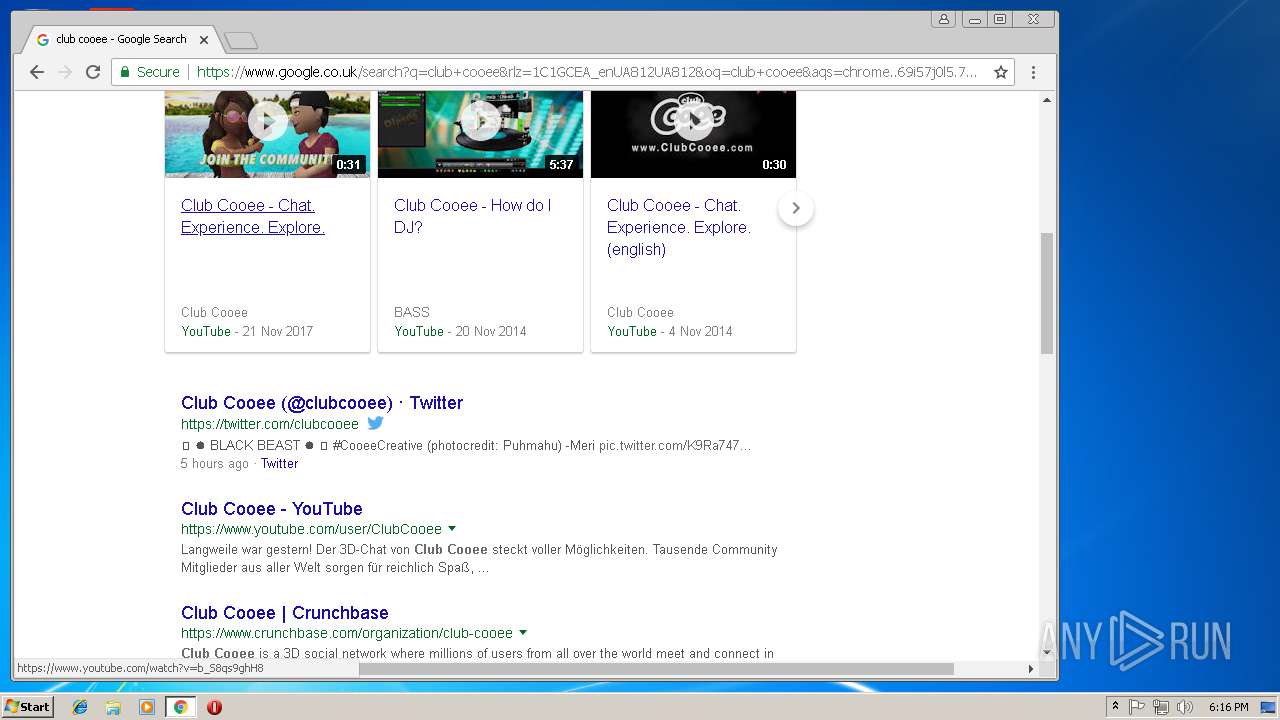Launch Internet Explorer from taskbar
This screenshot has width=1280, height=720.
pyautogui.click(x=80, y=707)
